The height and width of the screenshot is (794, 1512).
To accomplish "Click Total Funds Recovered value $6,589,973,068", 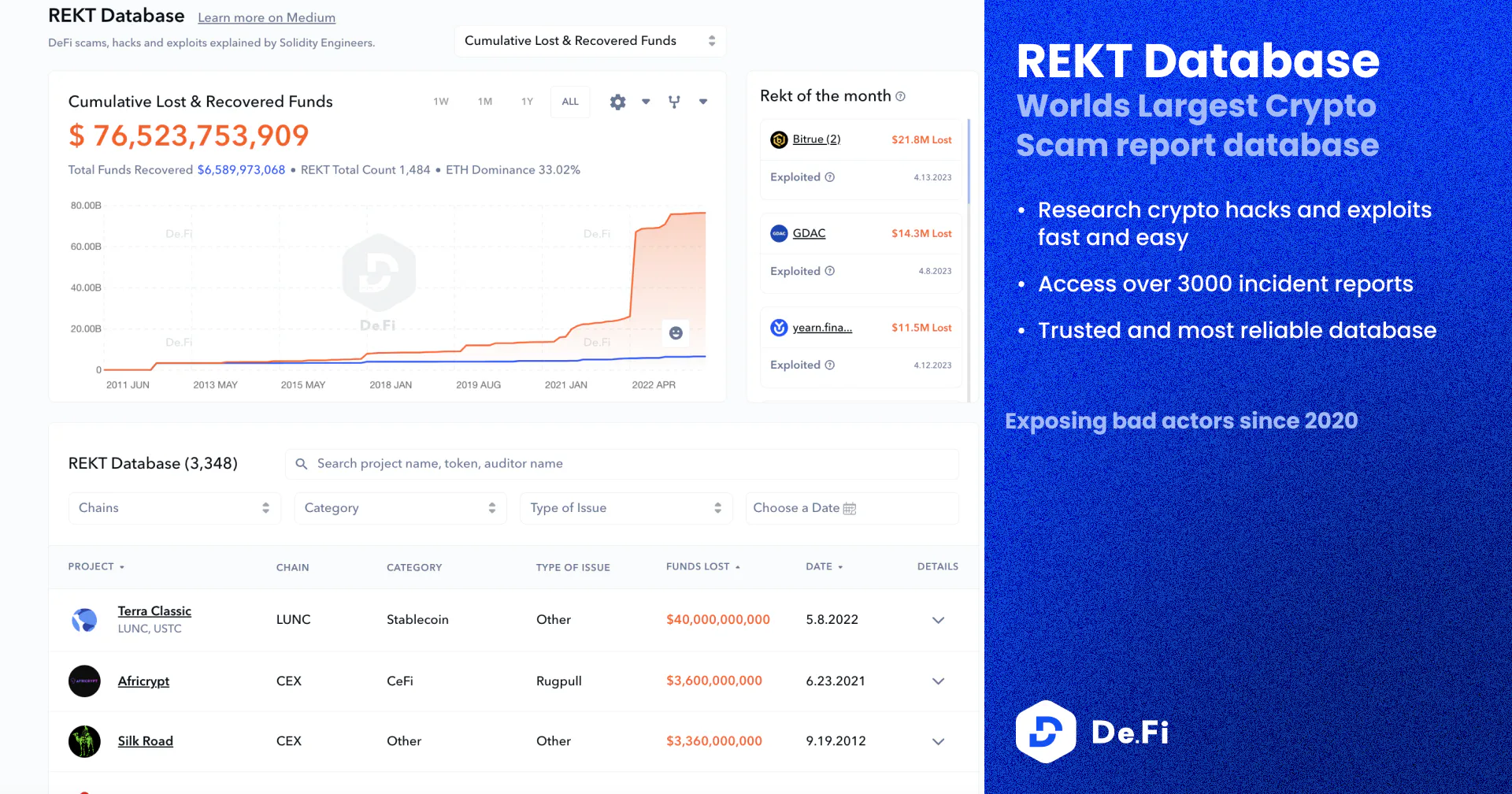I will [x=241, y=170].
